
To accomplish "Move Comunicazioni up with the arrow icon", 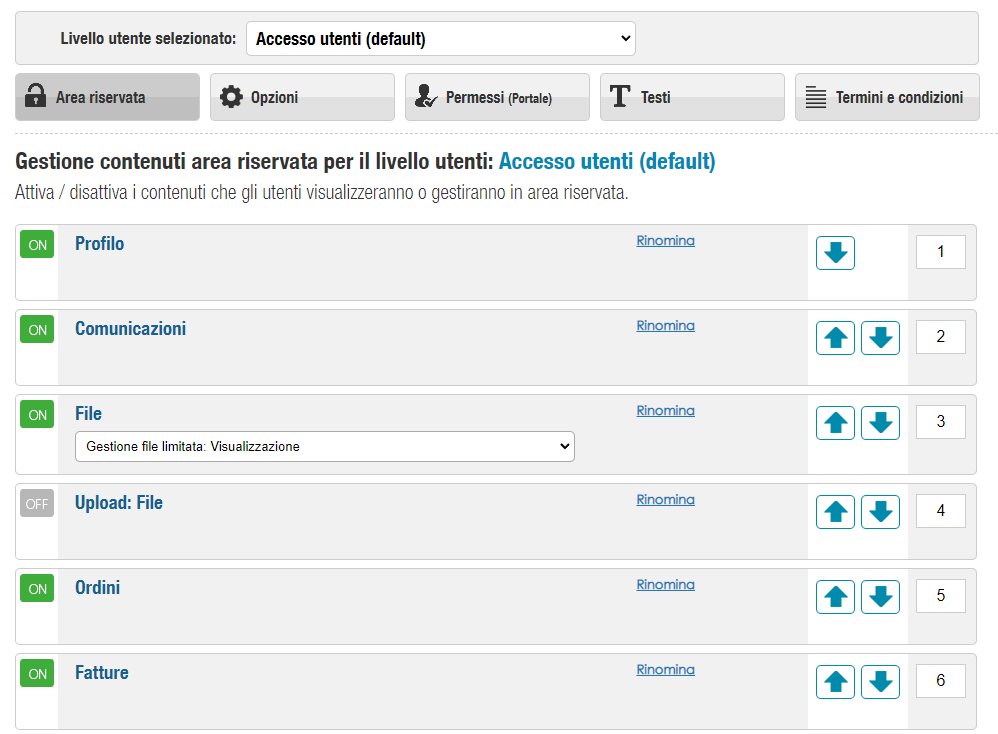I will tap(835, 337).
